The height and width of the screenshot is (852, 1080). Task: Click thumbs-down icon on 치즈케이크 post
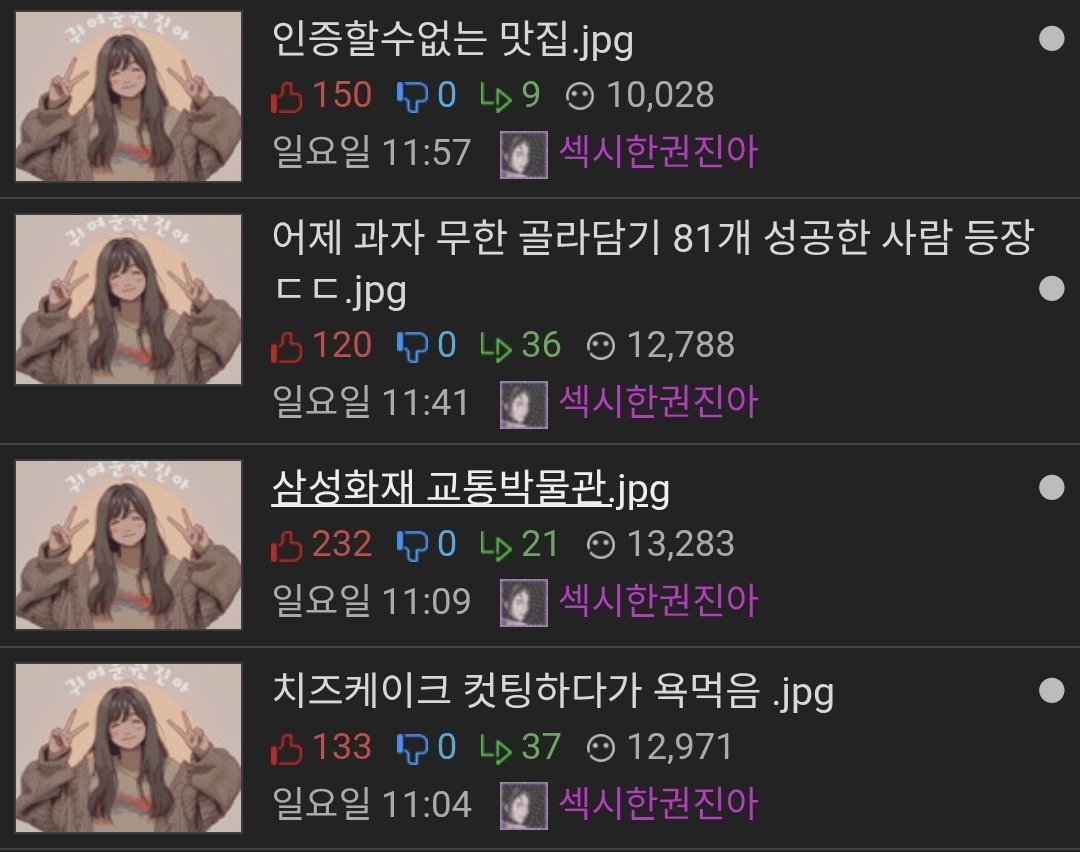point(412,749)
